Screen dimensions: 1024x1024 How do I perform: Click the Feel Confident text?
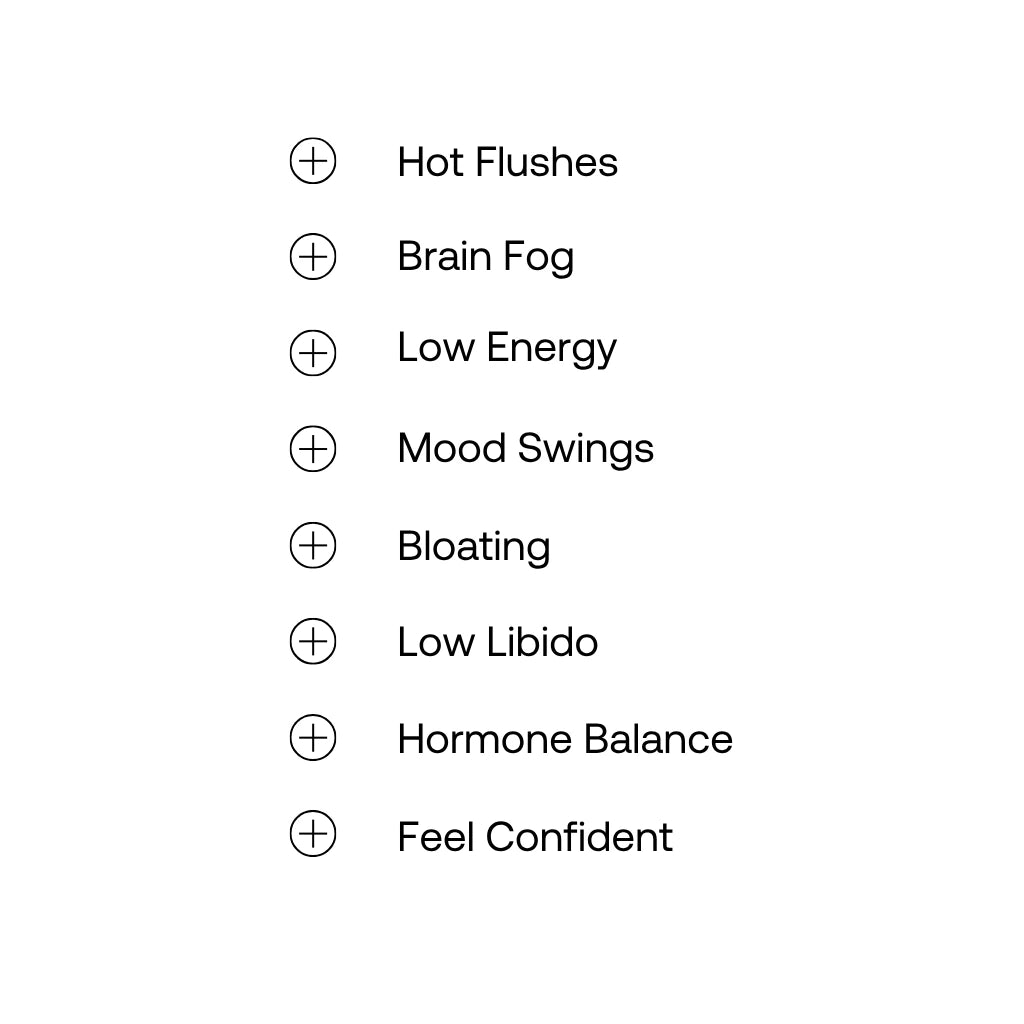pyautogui.click(x=535, y=837)
